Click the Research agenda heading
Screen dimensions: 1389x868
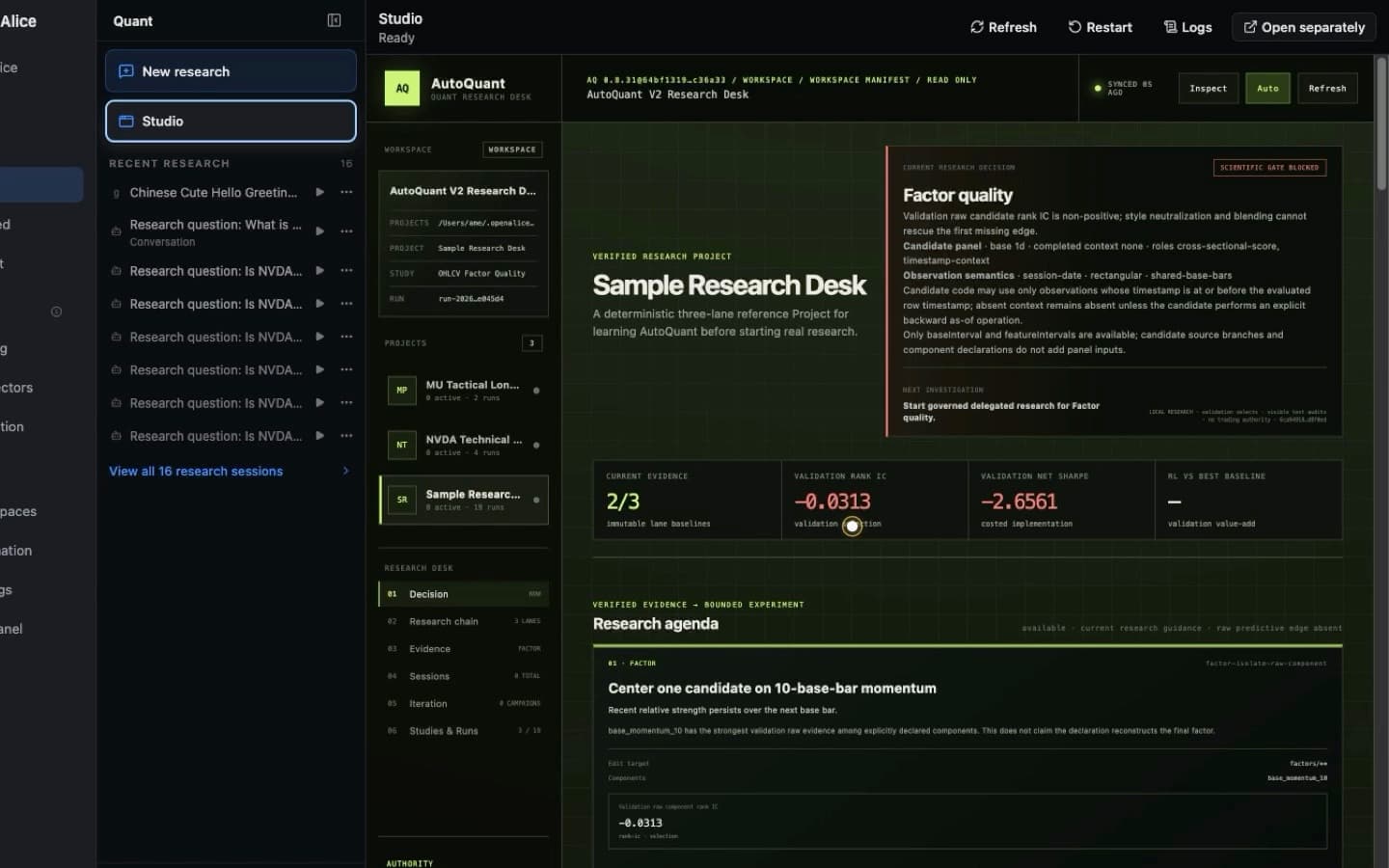(x=655, y=624)
